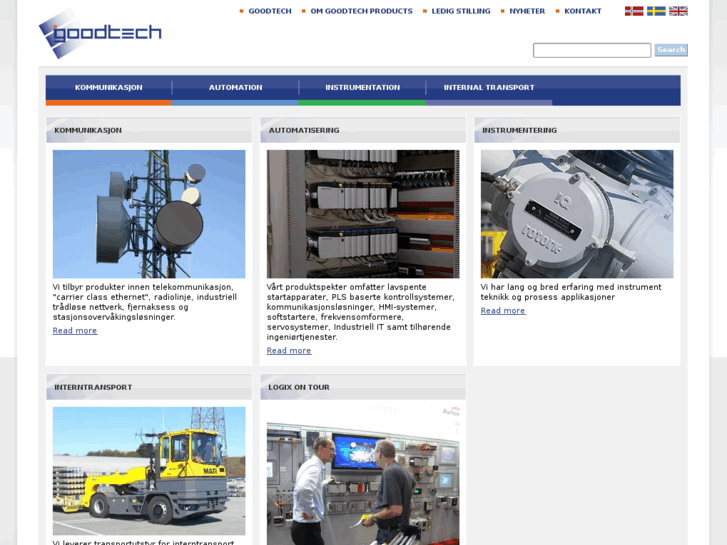The image size is (727, 545).
Task: Follow Read more under Instrumentering
Action: click(503, 311)
